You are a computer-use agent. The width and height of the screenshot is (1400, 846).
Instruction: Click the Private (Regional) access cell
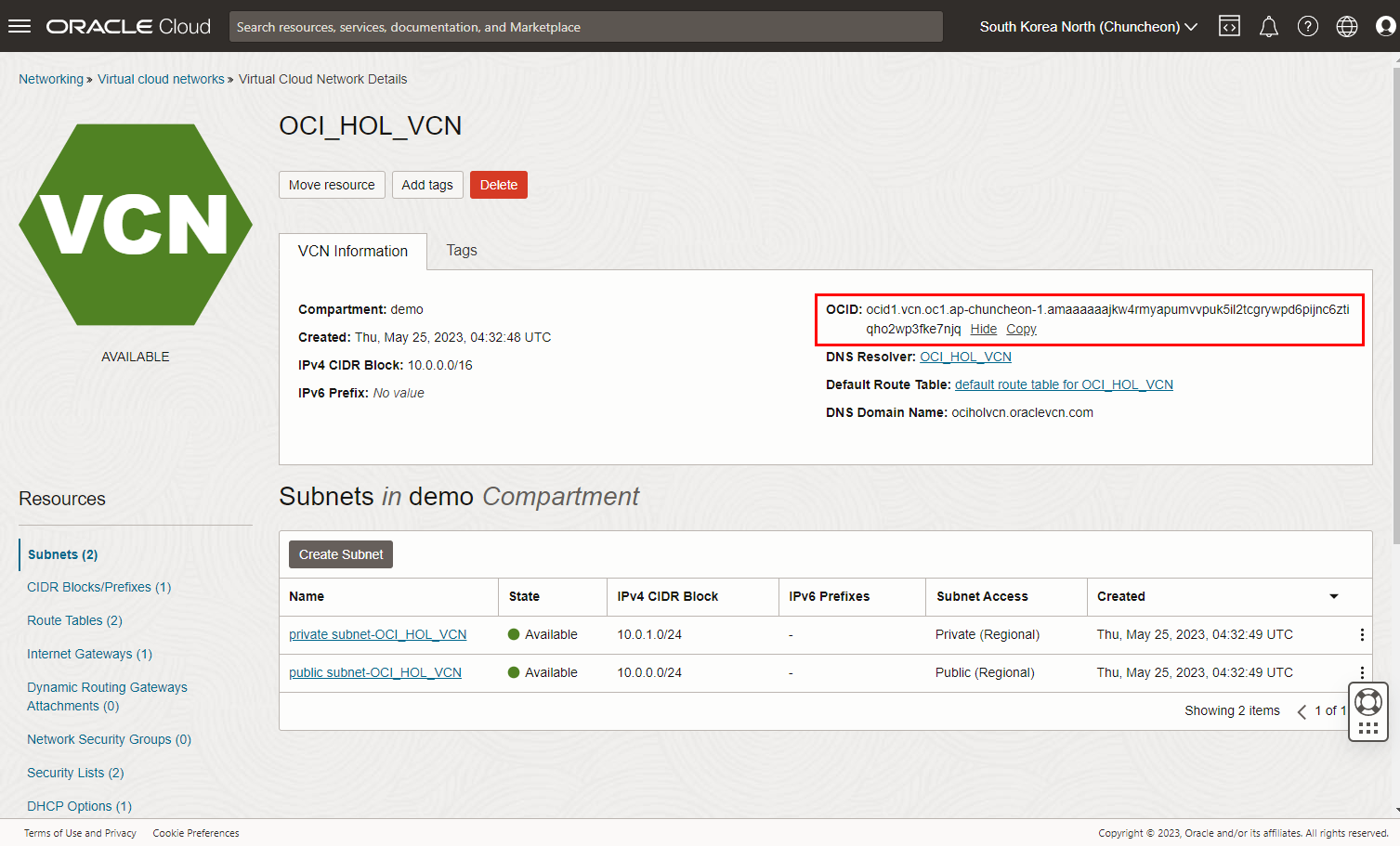988,634
